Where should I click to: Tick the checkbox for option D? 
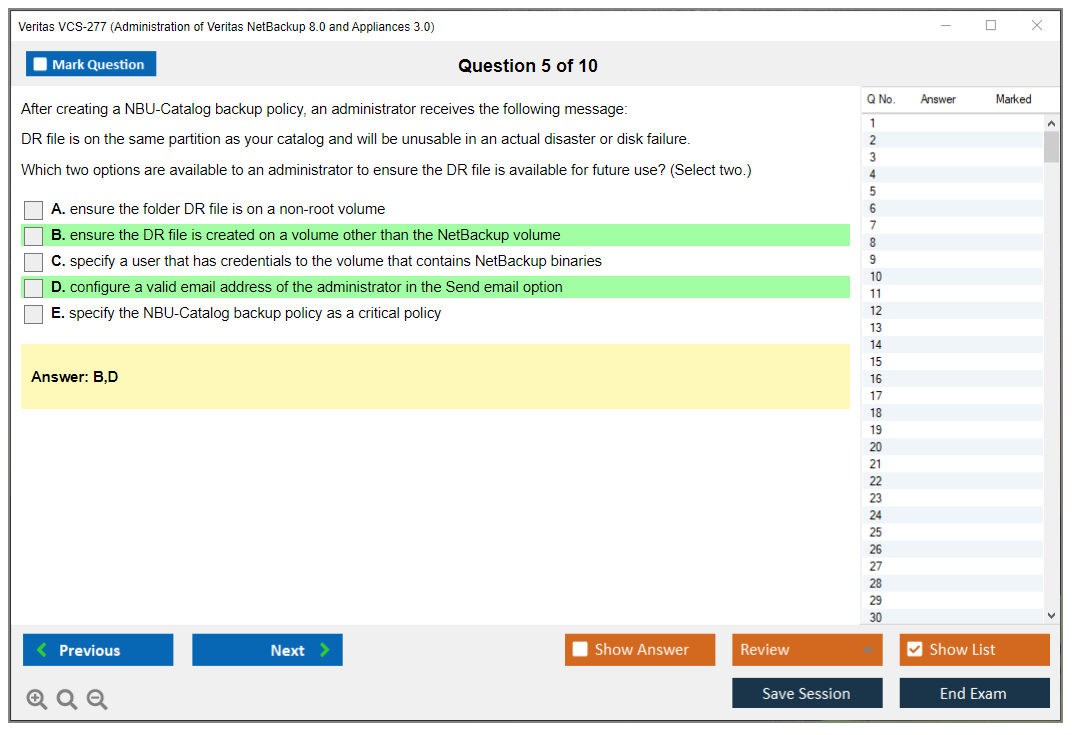34,288
